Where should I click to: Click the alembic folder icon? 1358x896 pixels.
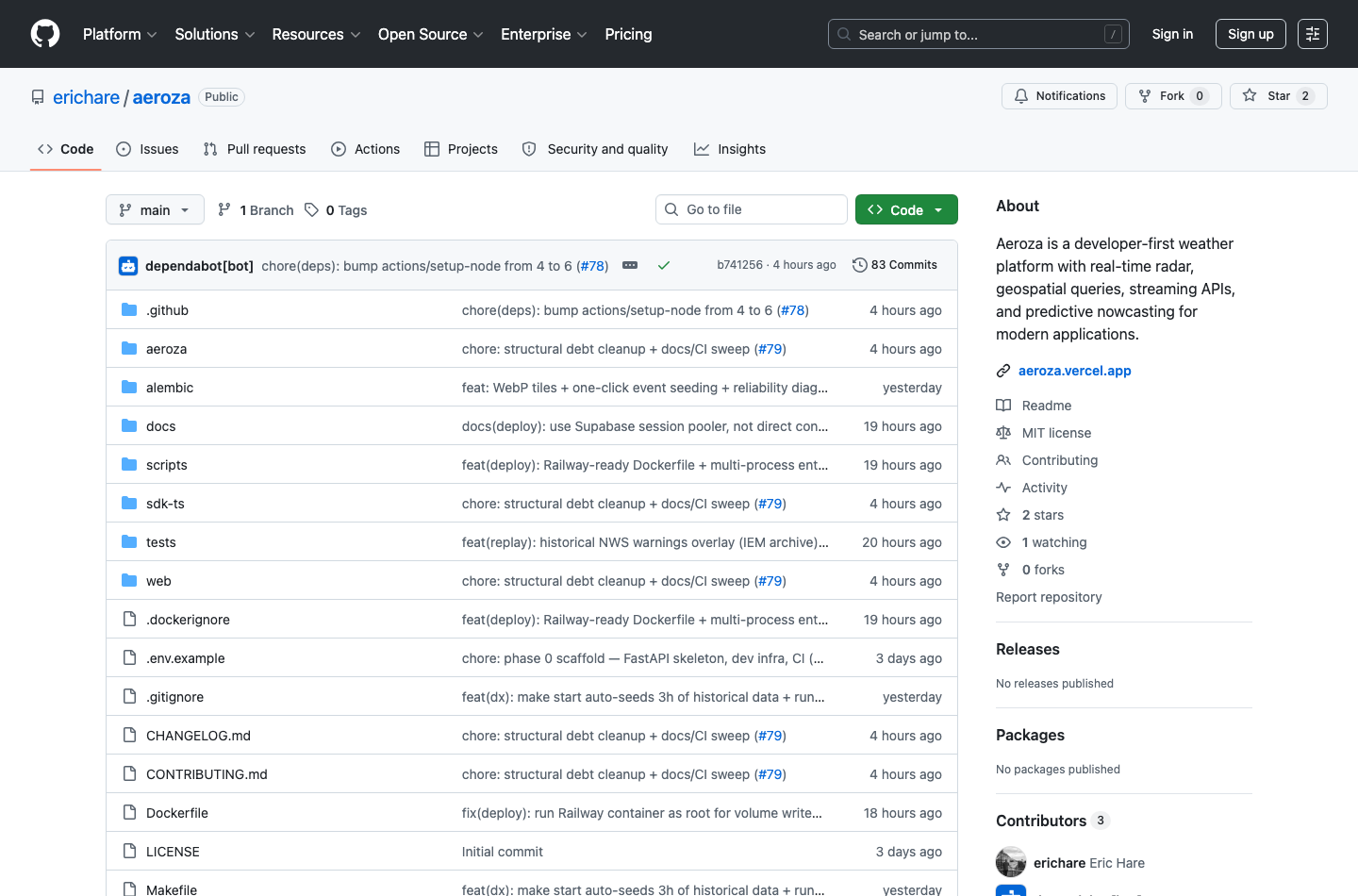coord(129,388)
